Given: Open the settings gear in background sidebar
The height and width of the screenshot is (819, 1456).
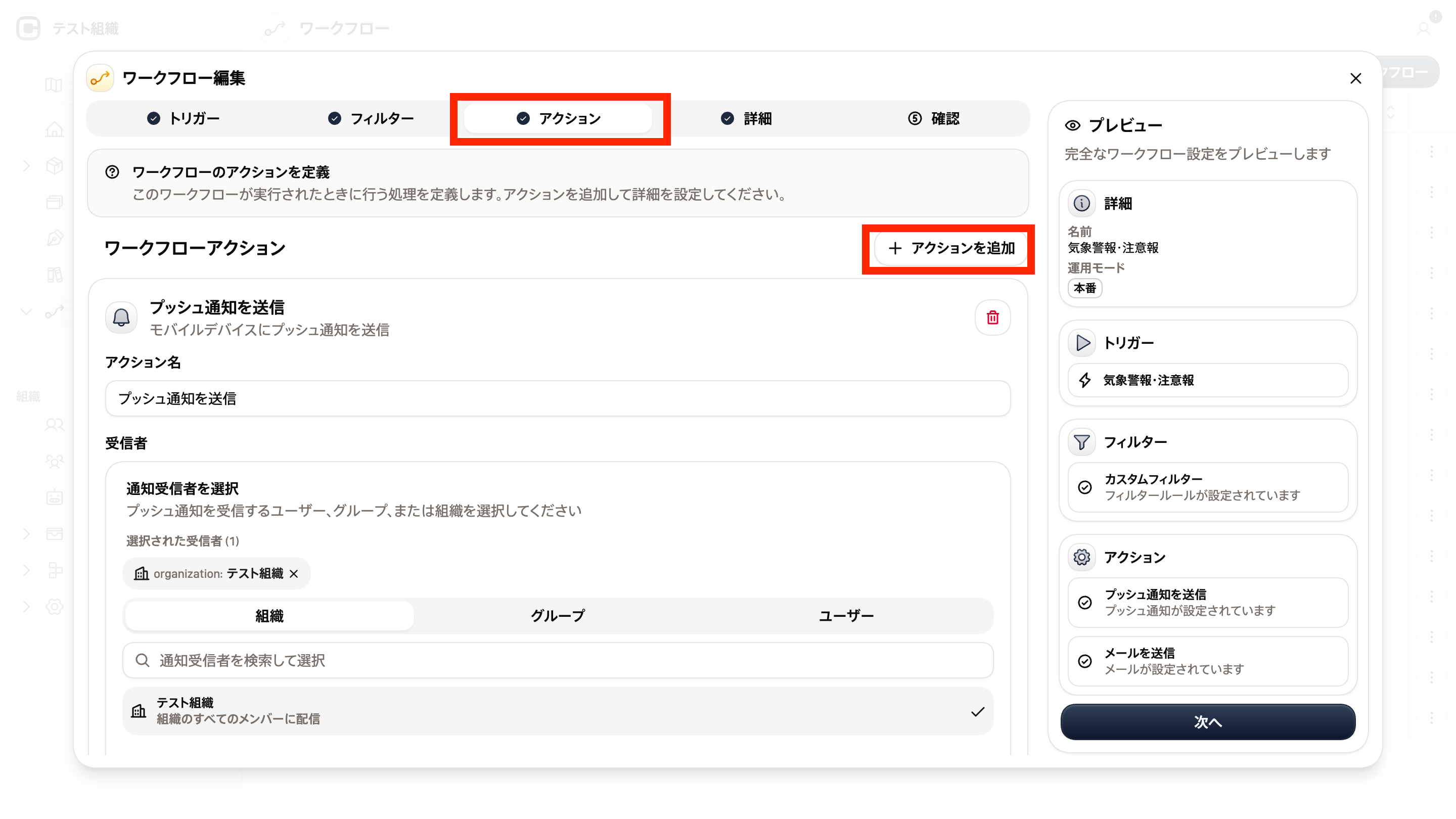Looking at the screenshot, I should tap(54, 607).
